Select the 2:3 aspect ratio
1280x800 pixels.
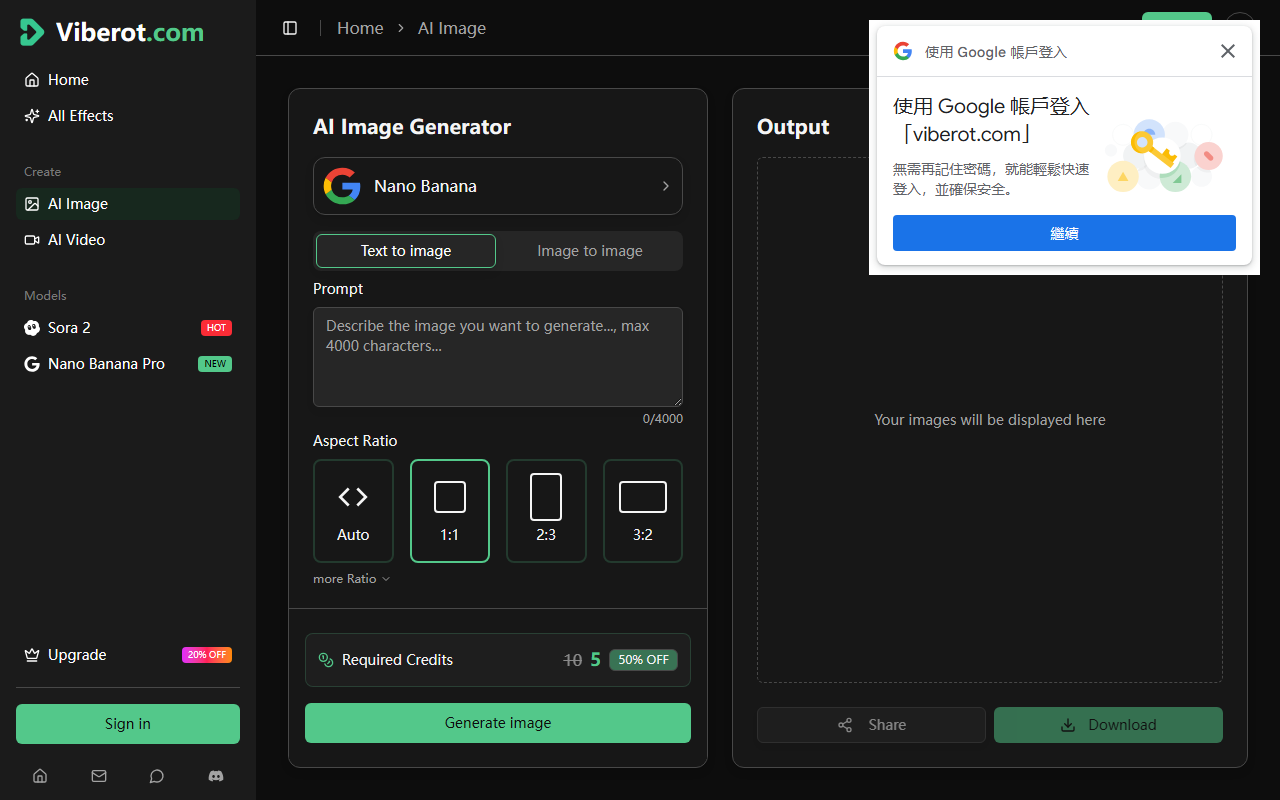pos(546,511)
